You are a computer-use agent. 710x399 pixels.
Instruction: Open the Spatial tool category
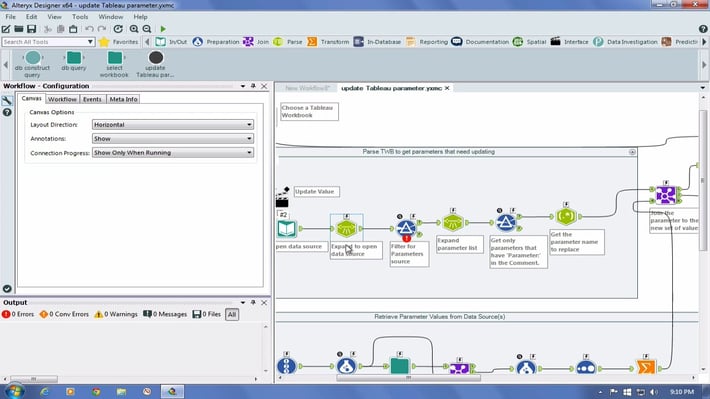click(x=529, y=42)
